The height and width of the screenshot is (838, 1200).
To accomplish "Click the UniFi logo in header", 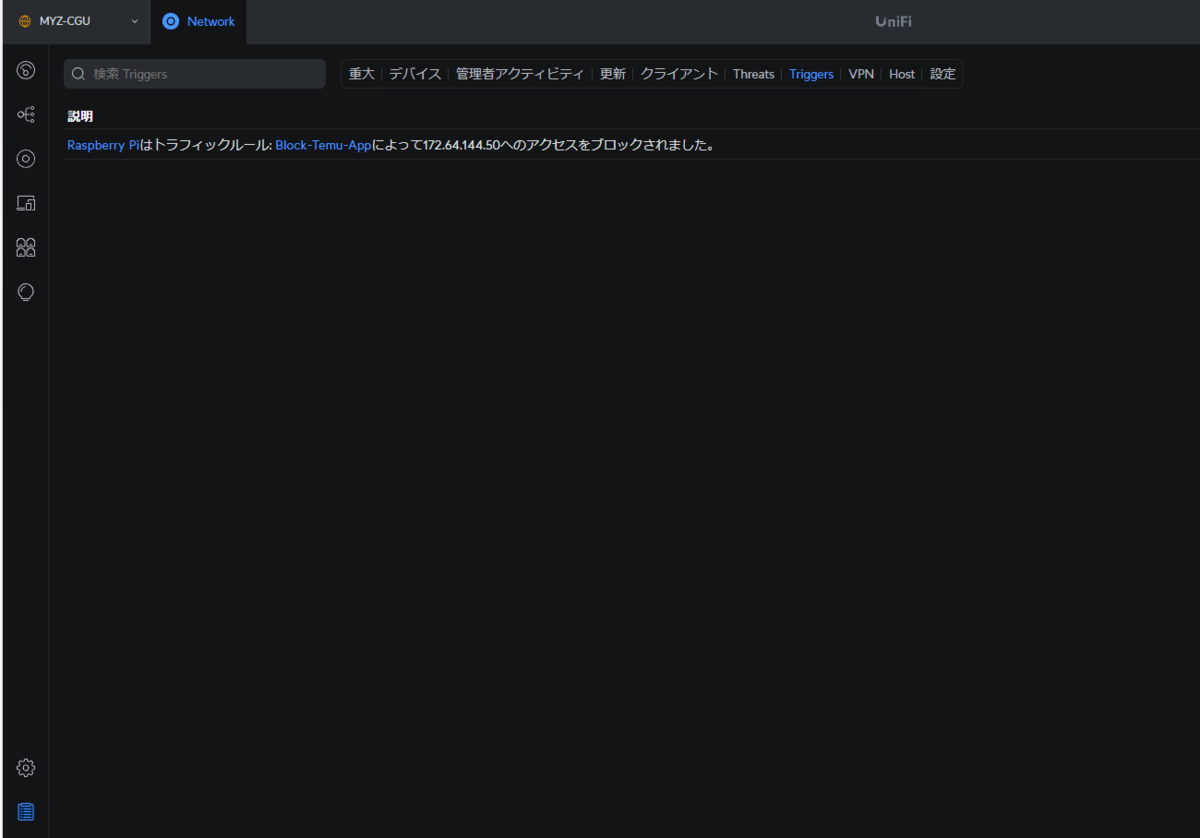I will 893,21.
